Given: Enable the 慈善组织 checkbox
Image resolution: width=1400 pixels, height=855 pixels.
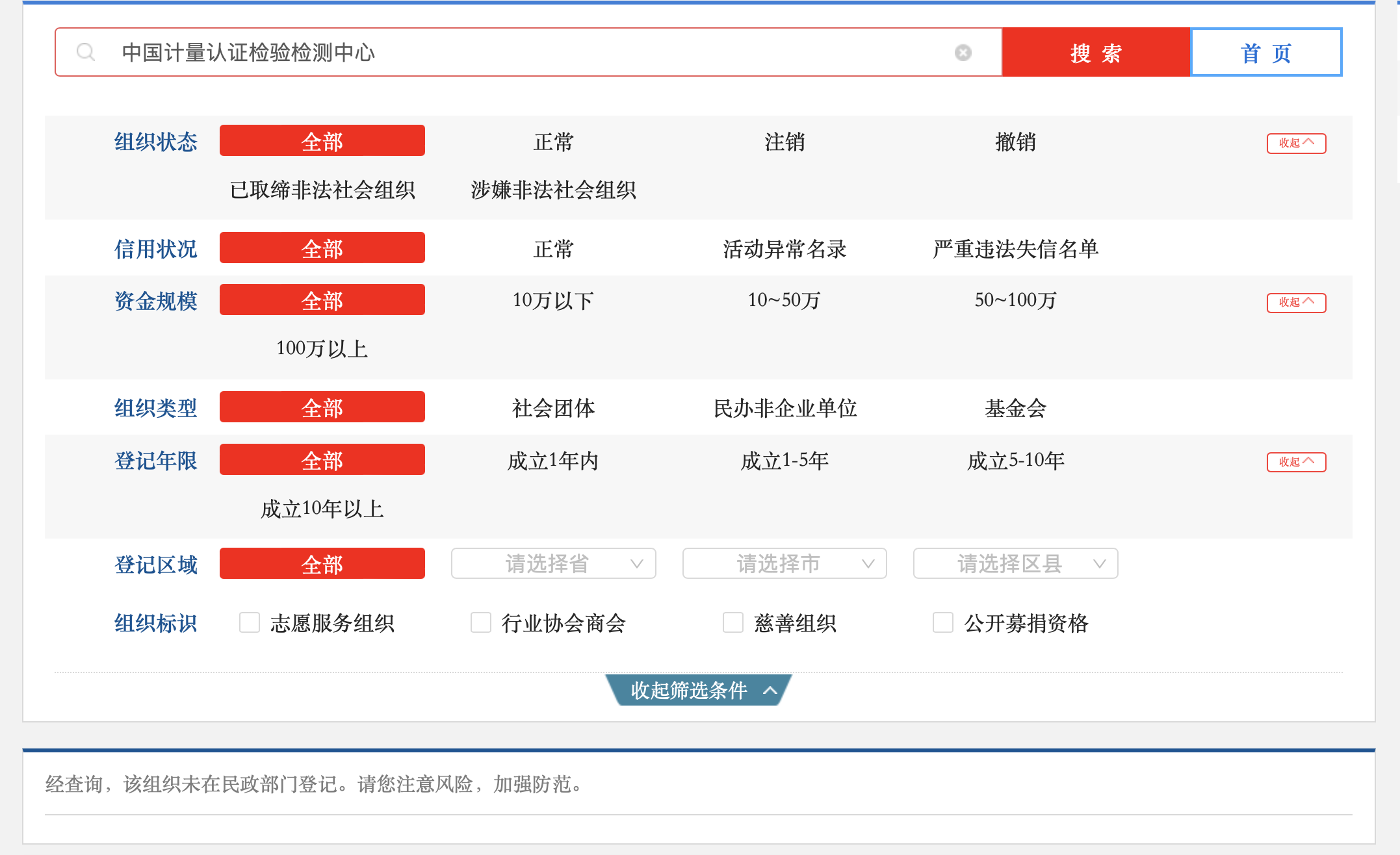Looking at the screenshot, I should coord(733,622).
